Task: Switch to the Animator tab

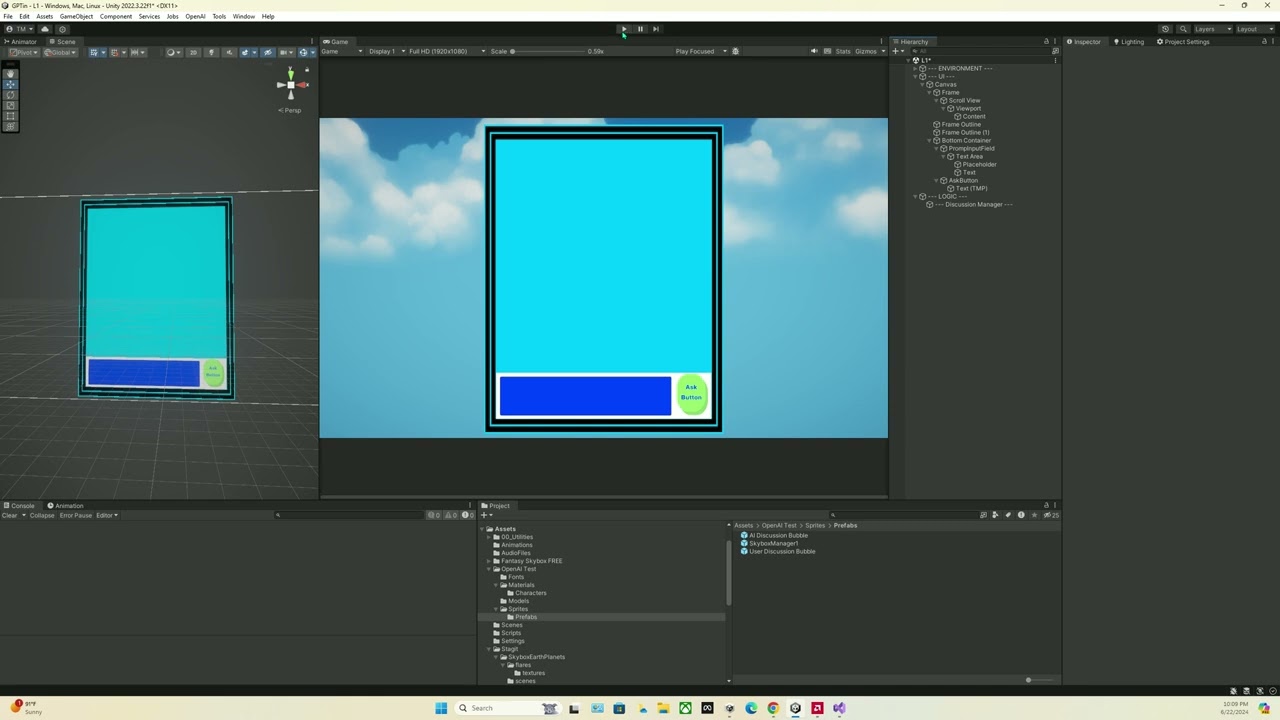Action: pyautogui.click(x=21, y=42)
